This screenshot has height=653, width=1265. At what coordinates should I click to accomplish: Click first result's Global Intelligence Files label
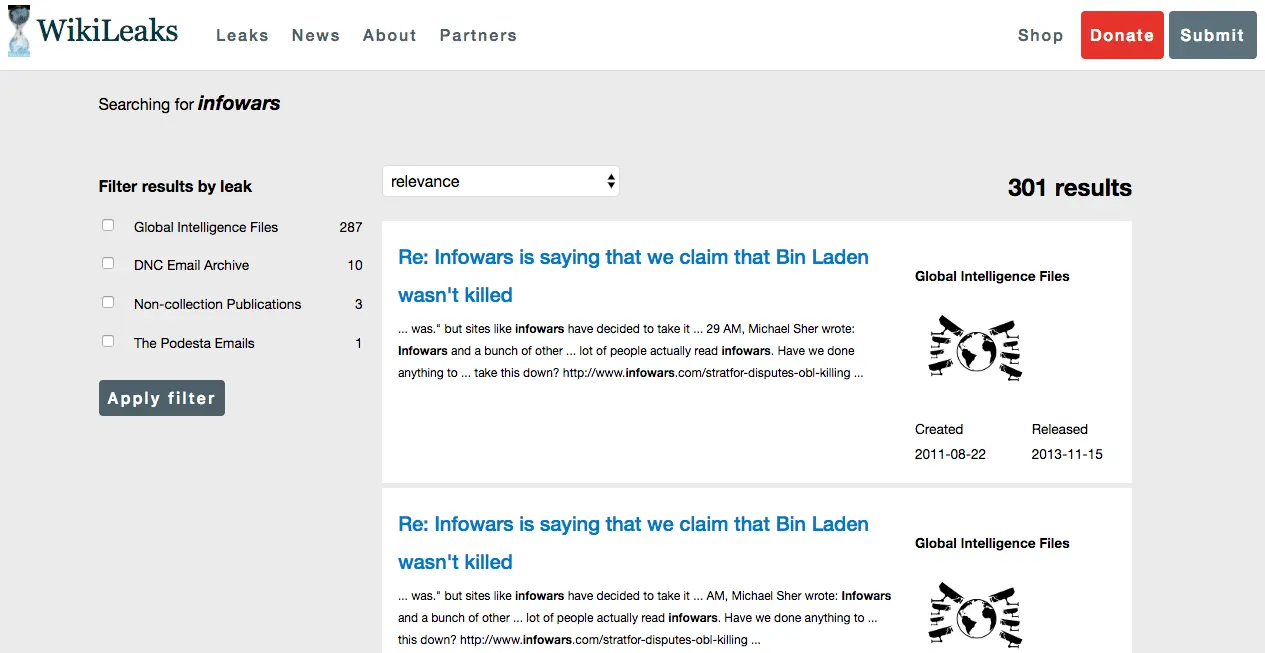[992, 276]
